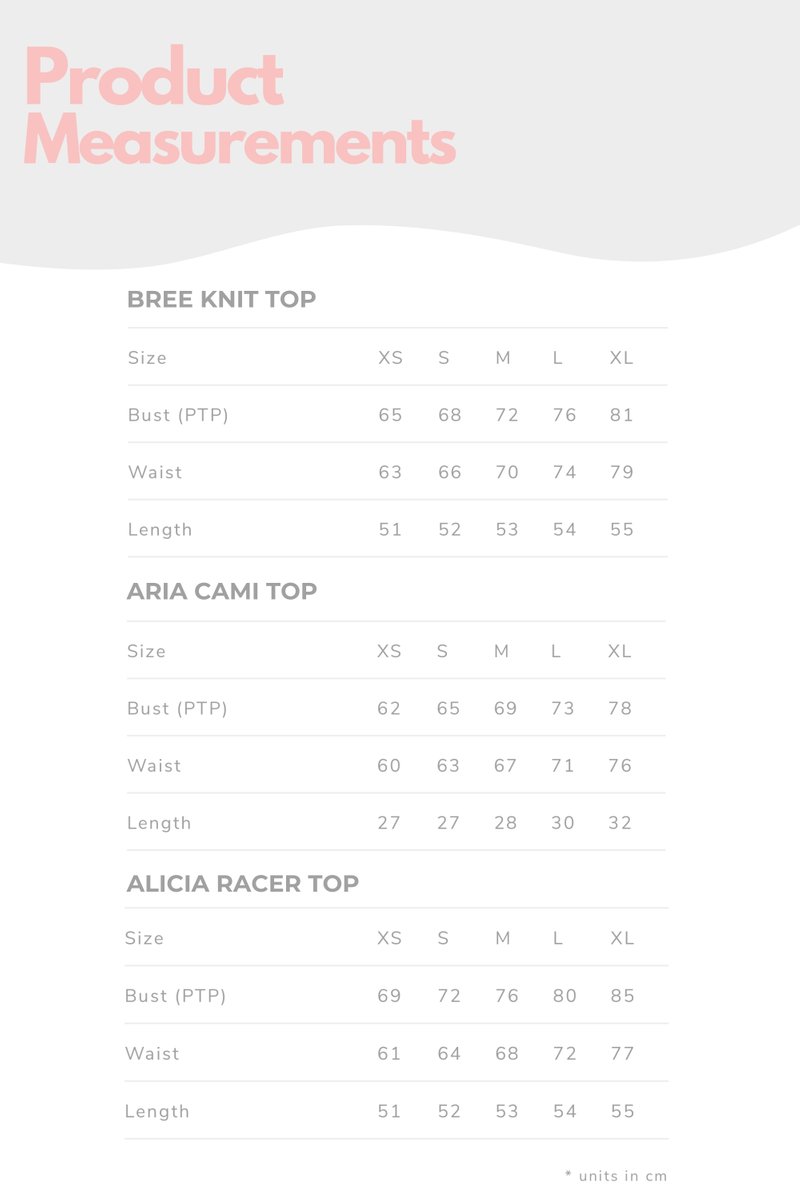Click the M size column in Alicia Racer Top
Image resolution: width=800 pixels, height=1200 pixels.
(x=503, y=939)
